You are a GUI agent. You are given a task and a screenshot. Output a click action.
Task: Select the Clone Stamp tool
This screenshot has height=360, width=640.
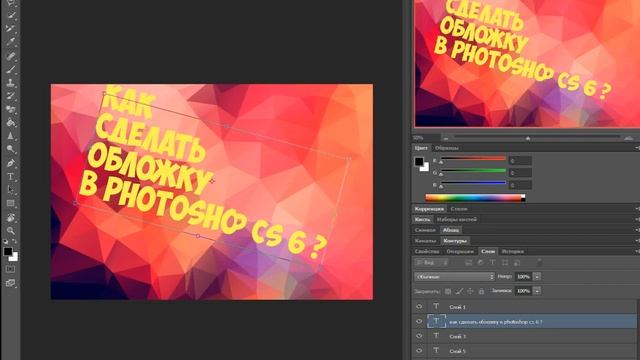click(x=11, y=83)
